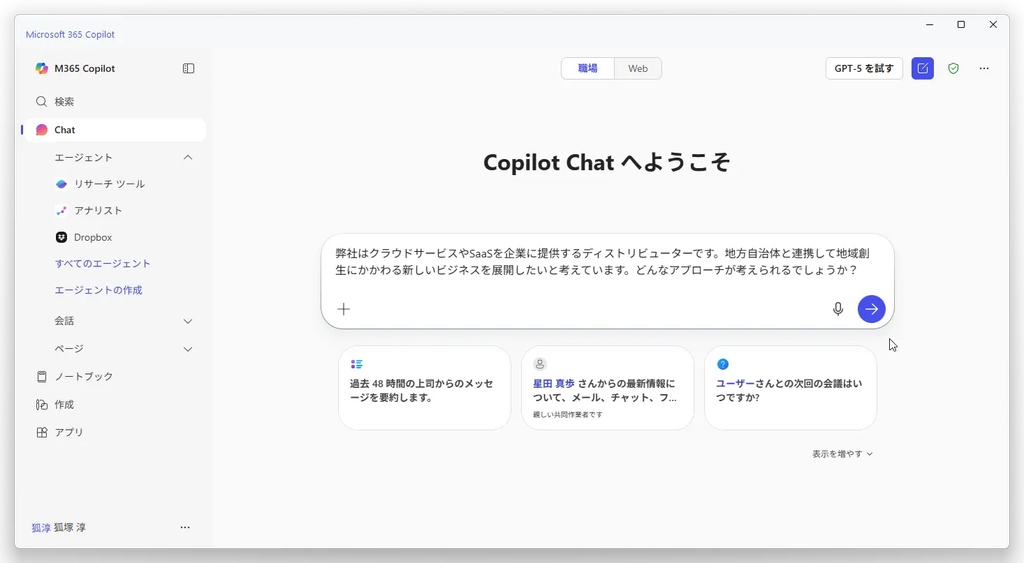
Task: Open the Dropbox agent
Action: pyautogui.click(x=84, y=237)
